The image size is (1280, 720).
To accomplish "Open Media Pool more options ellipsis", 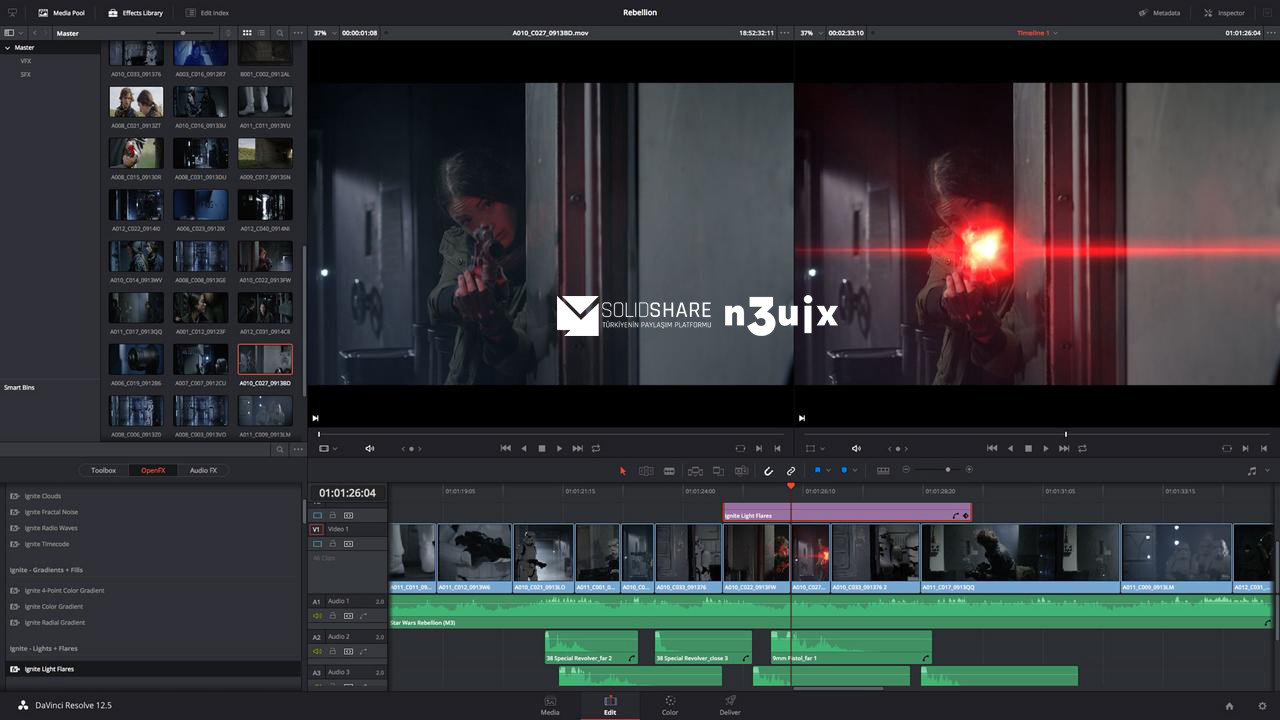I will tap(297, 33).
